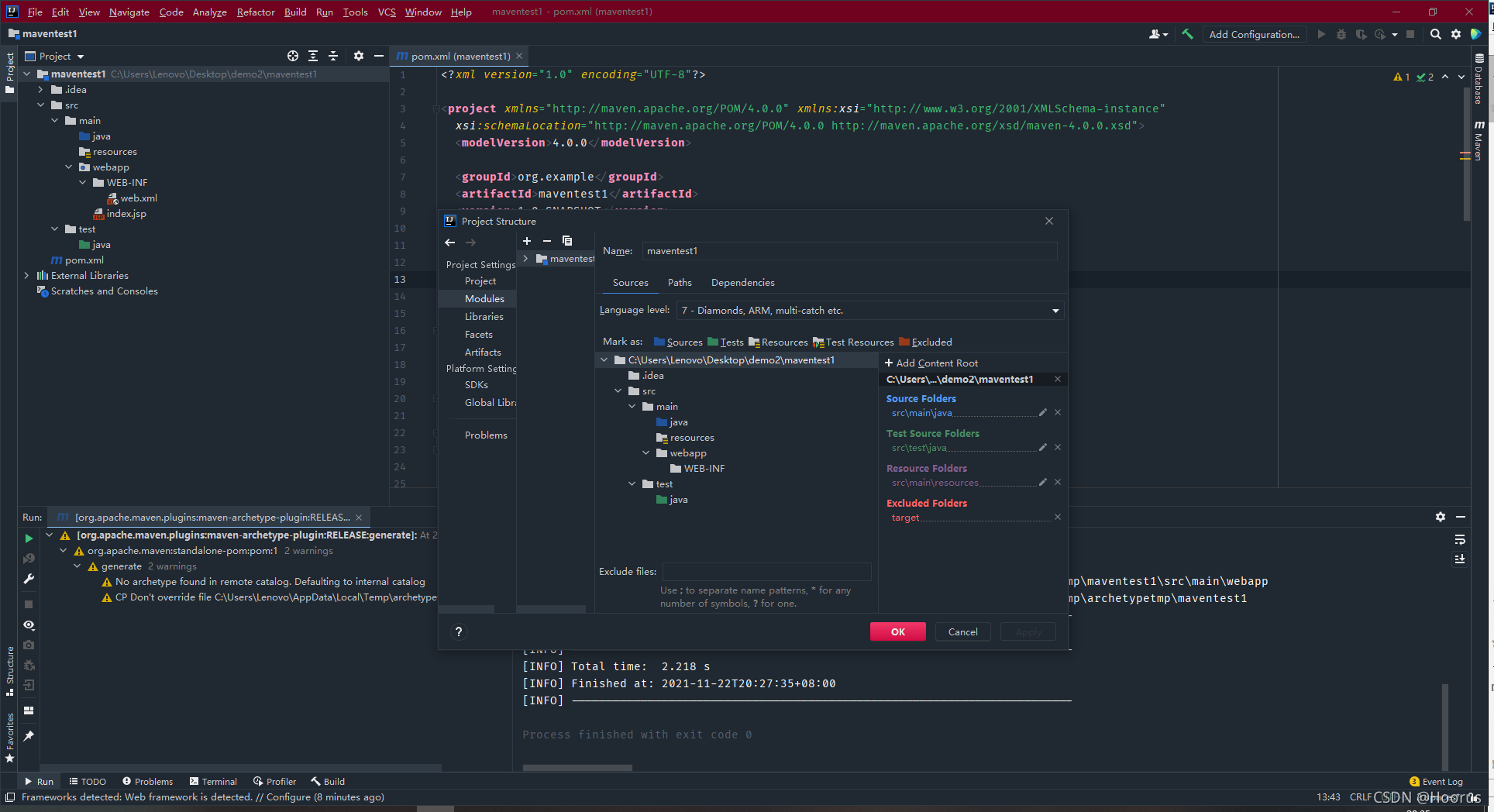
Task: Switch to Dependencies tab
Action: (x=742, y=283)
